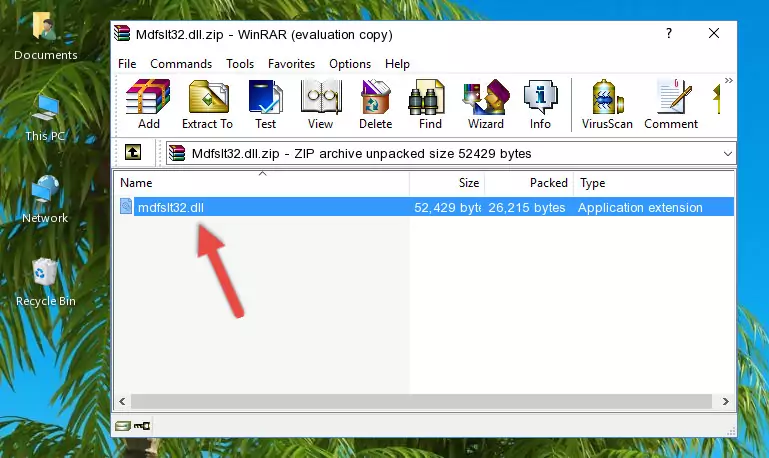Click the Application extension type cell

coord(640,207)
